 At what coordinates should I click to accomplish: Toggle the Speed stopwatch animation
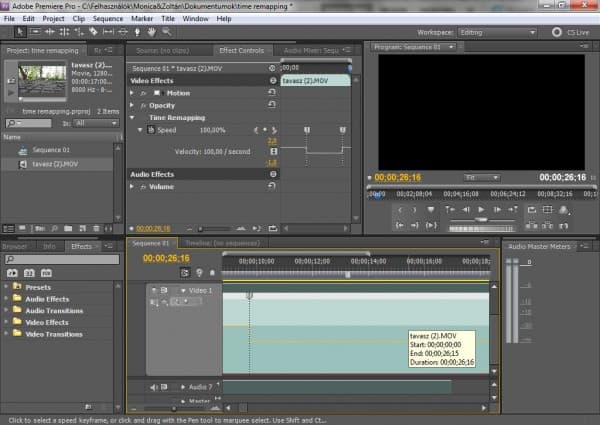point(150,131)
